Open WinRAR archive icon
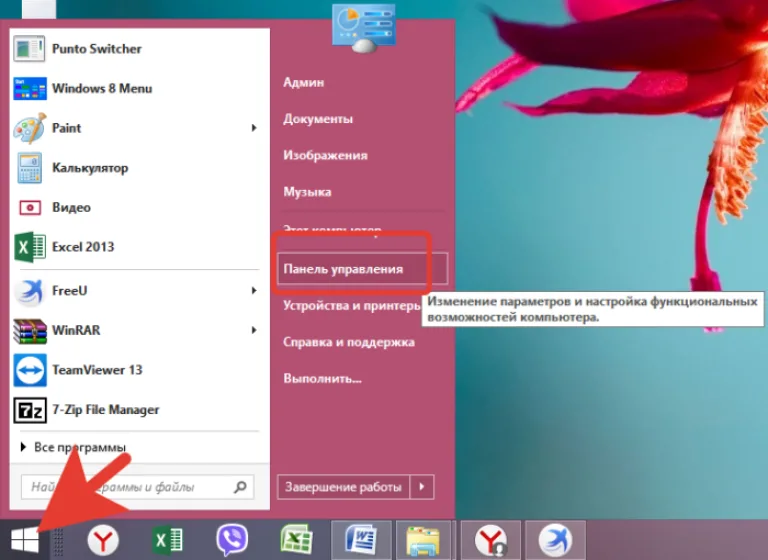This screenshot has height=560, width=768. pyautogui.click(x=30, y=331)
